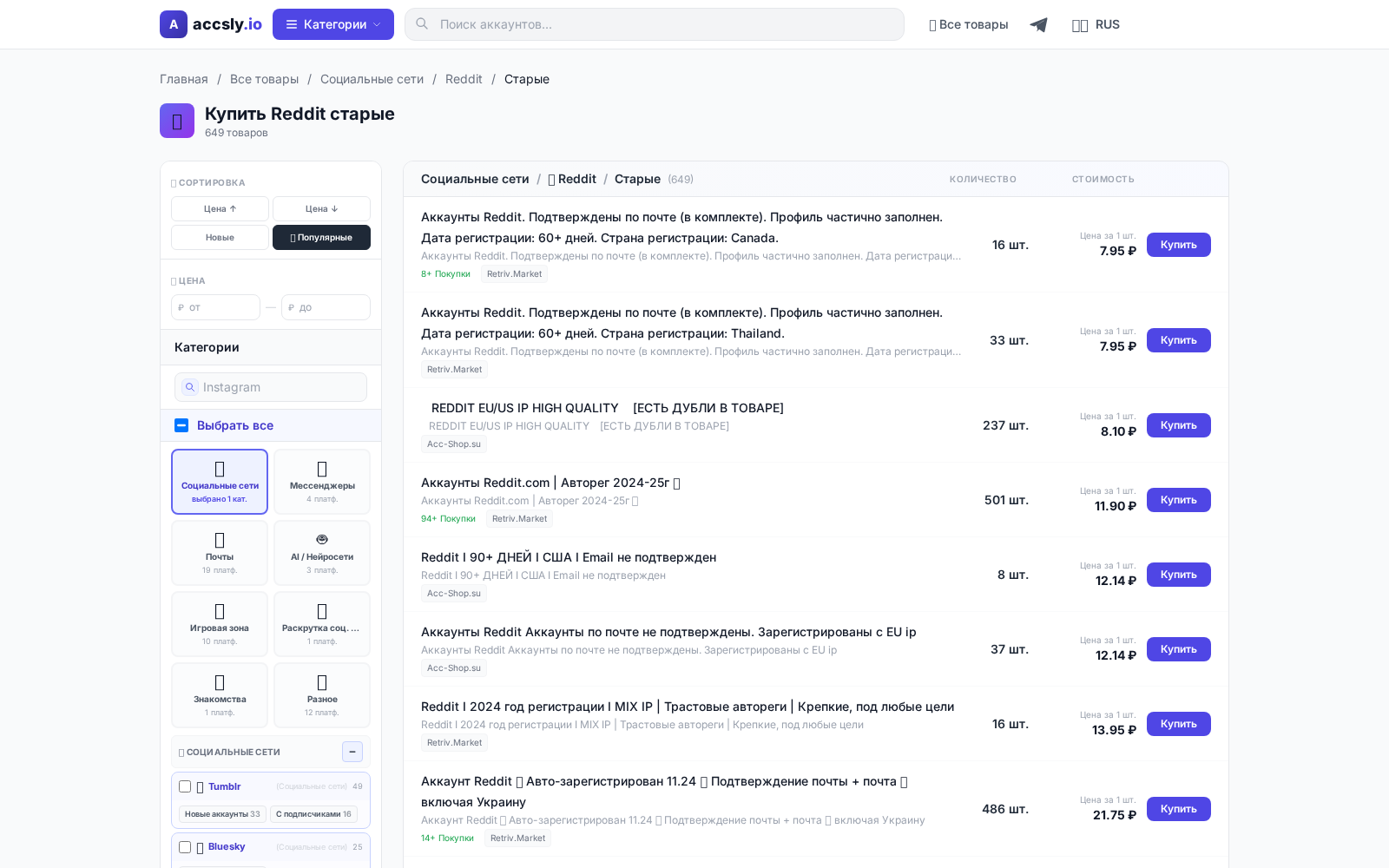This screenshot has width=1389, height=868.
Task: Sort by descending price Цена ↓
Action: pyautogui.click(x=321, y=209)
